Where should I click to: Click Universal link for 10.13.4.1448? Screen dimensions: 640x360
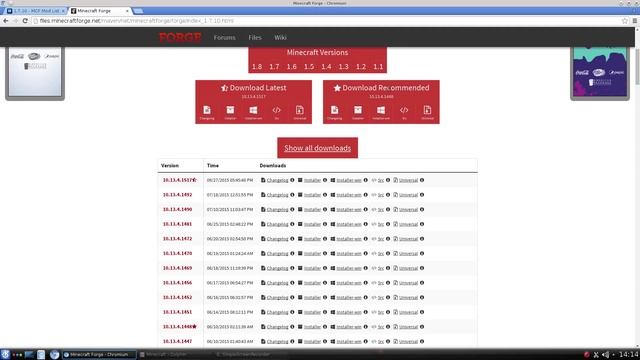click(x=409, y=327)
